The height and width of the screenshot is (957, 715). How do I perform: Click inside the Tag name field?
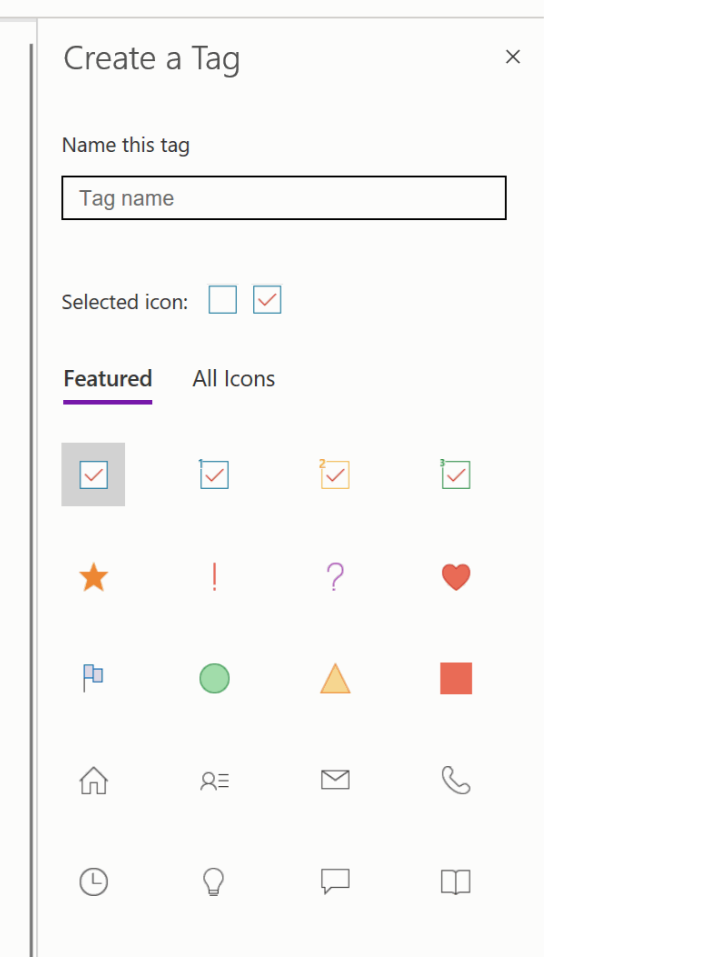[x=283, y=197]
